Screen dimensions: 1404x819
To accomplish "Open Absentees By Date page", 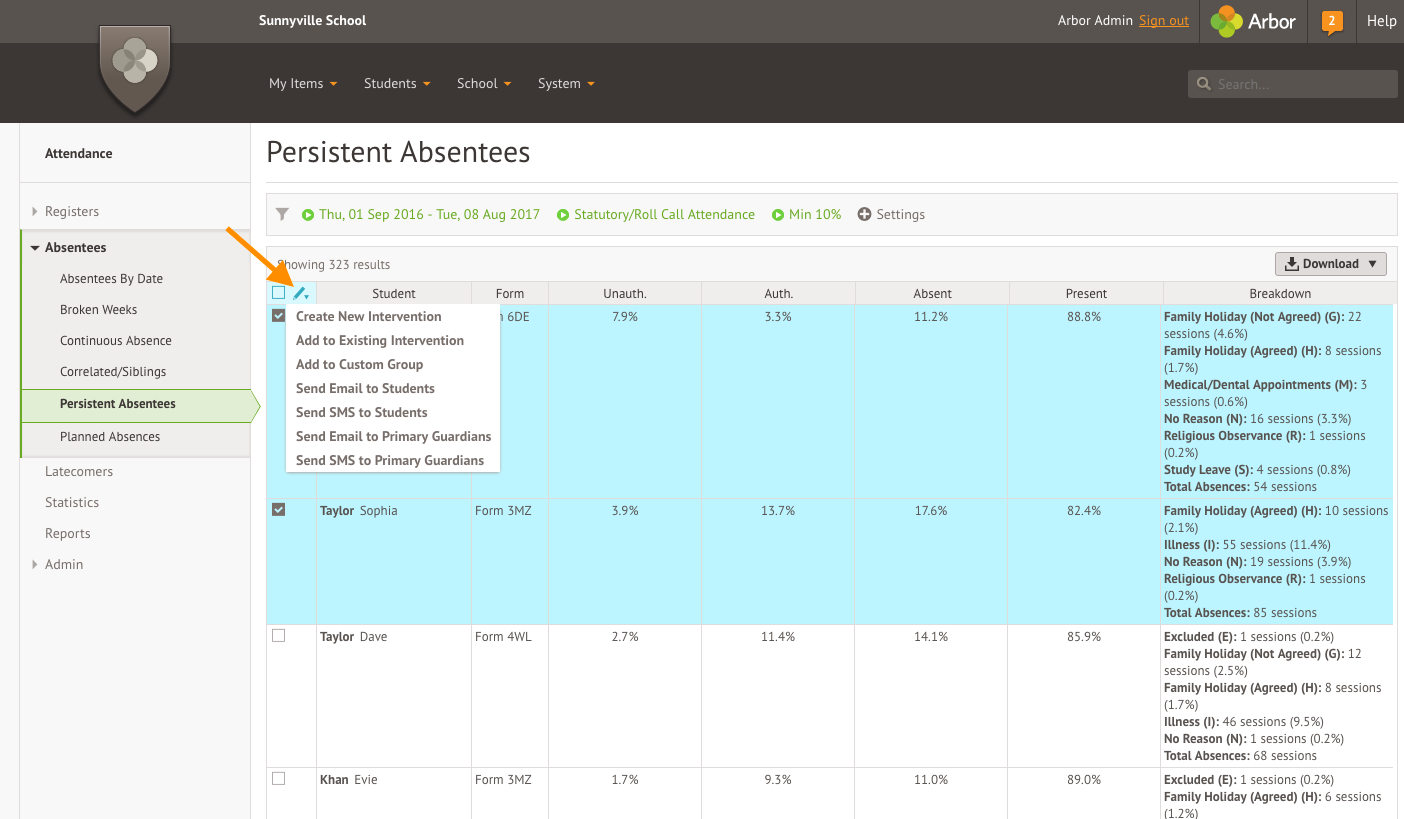I will point(111,279).
